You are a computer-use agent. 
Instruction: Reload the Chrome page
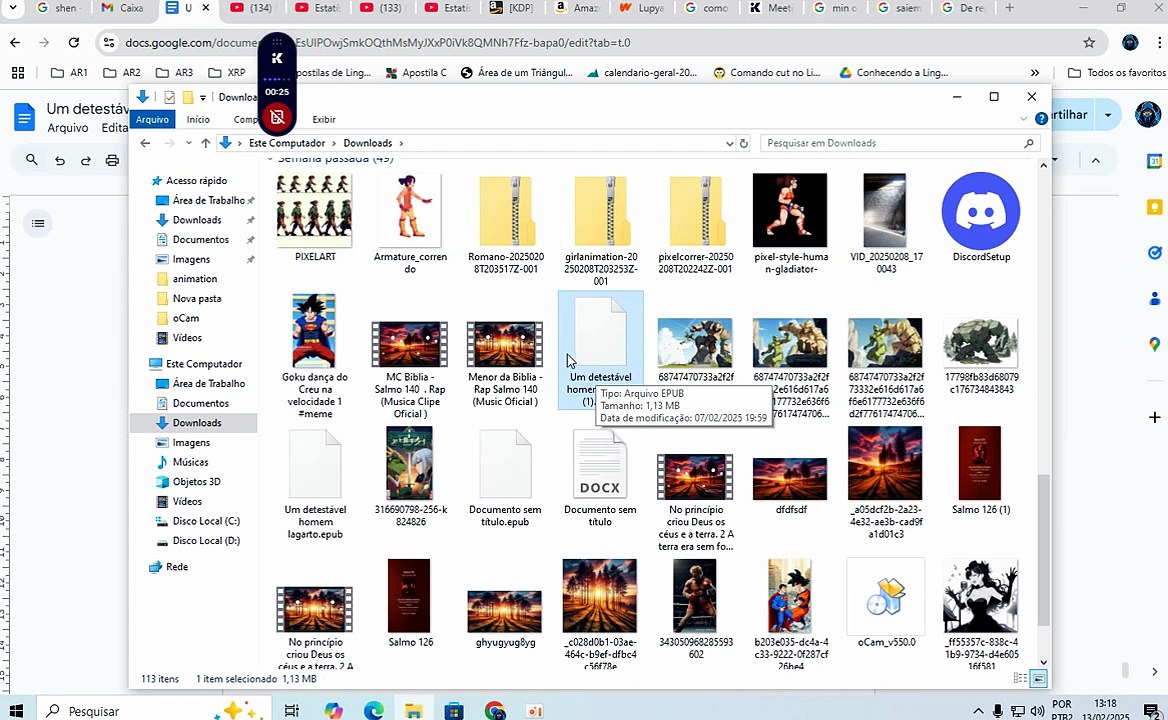[x=74, y=42]
